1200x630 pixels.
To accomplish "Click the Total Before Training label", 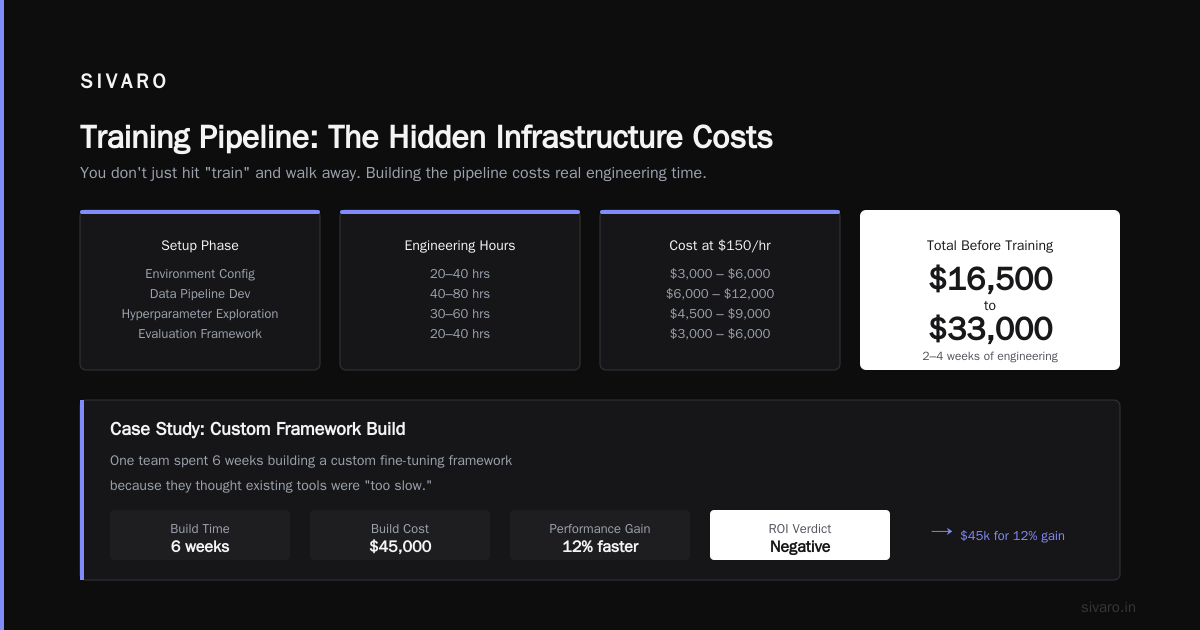I will [990, 245].
